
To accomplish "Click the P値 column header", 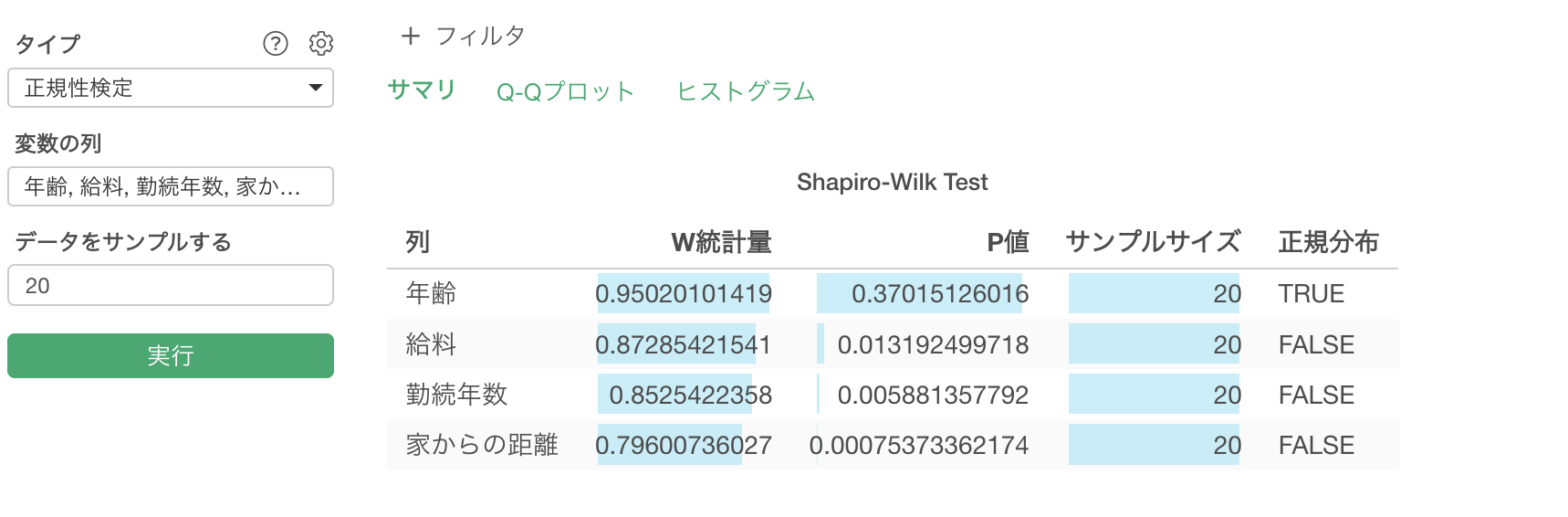I will pyautogui.click(x=1008, y=242).
